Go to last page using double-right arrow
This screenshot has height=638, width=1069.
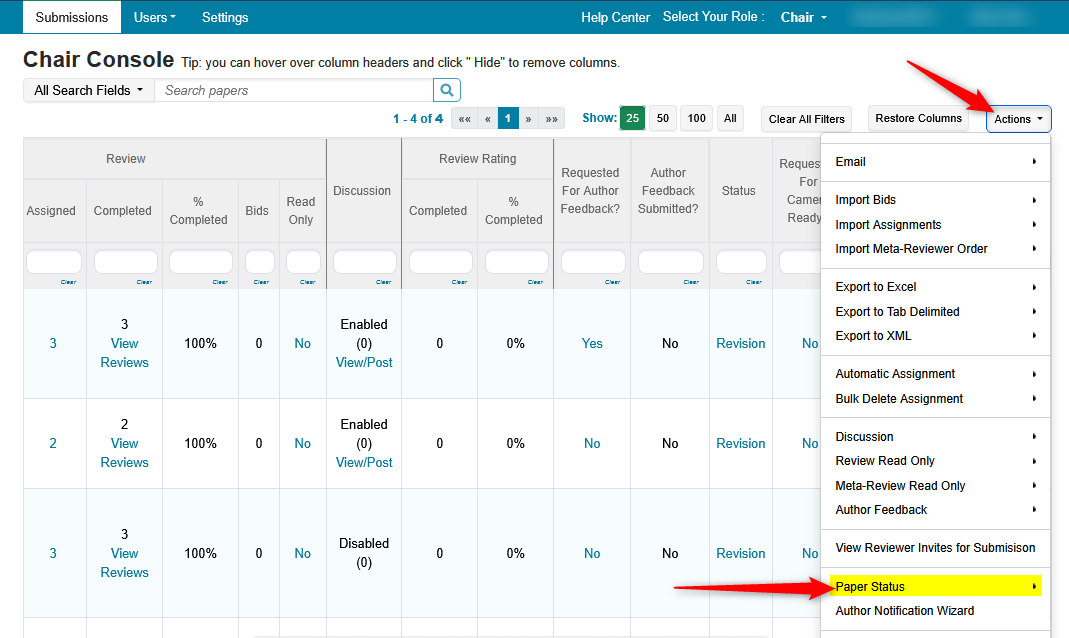coord(552,119)
